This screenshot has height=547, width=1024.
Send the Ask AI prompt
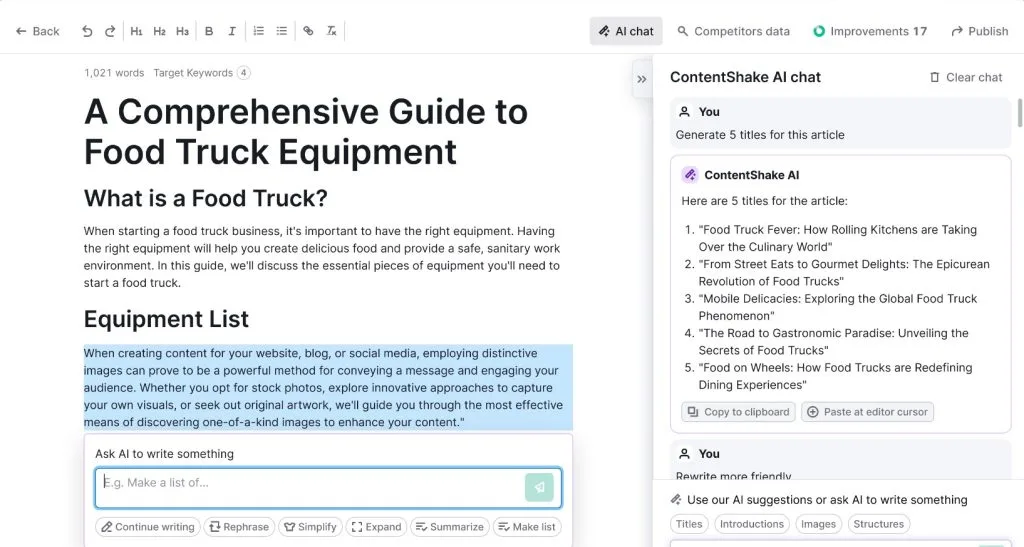[x=539, y=488]
